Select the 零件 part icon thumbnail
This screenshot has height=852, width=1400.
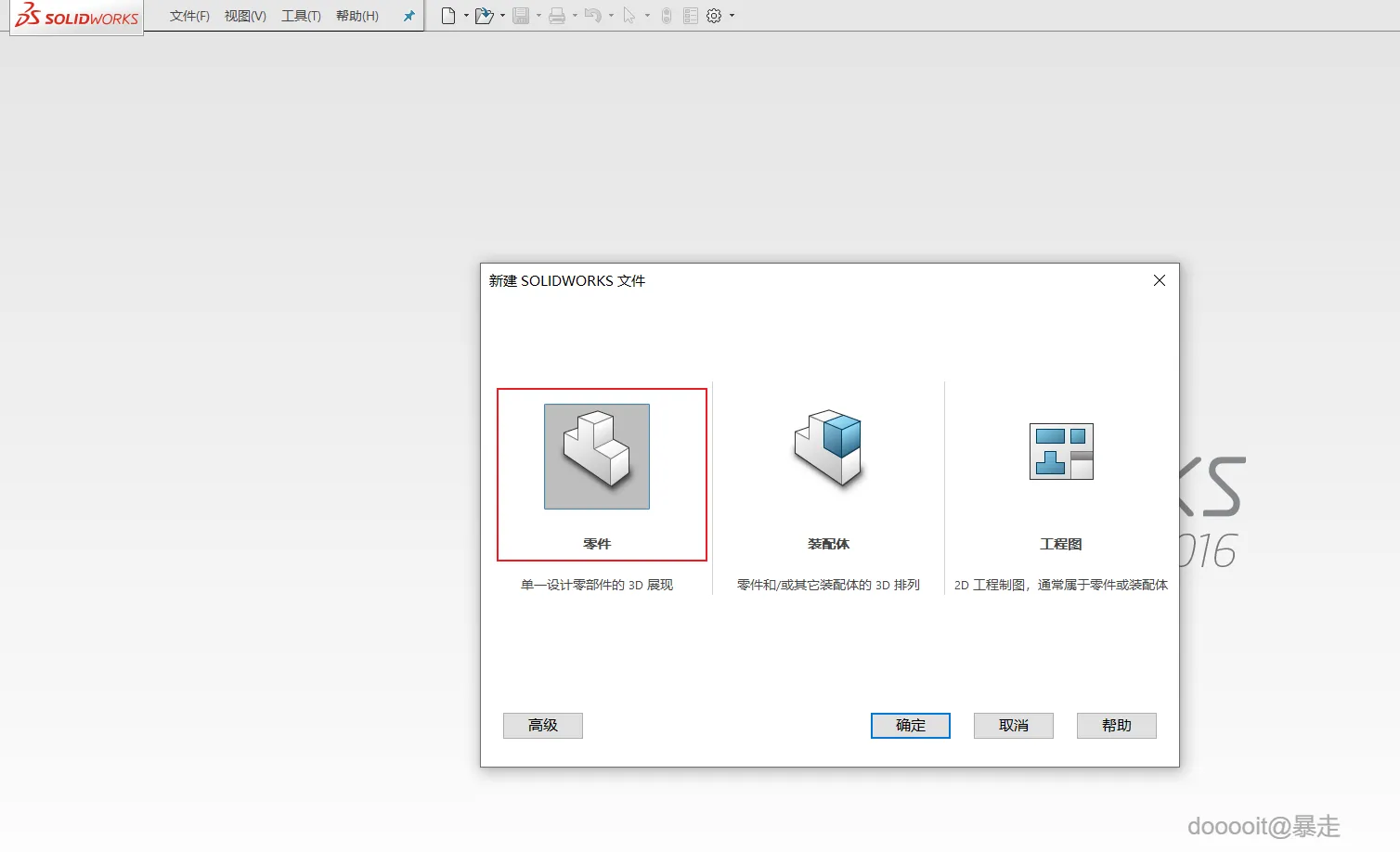click(597, 457)
